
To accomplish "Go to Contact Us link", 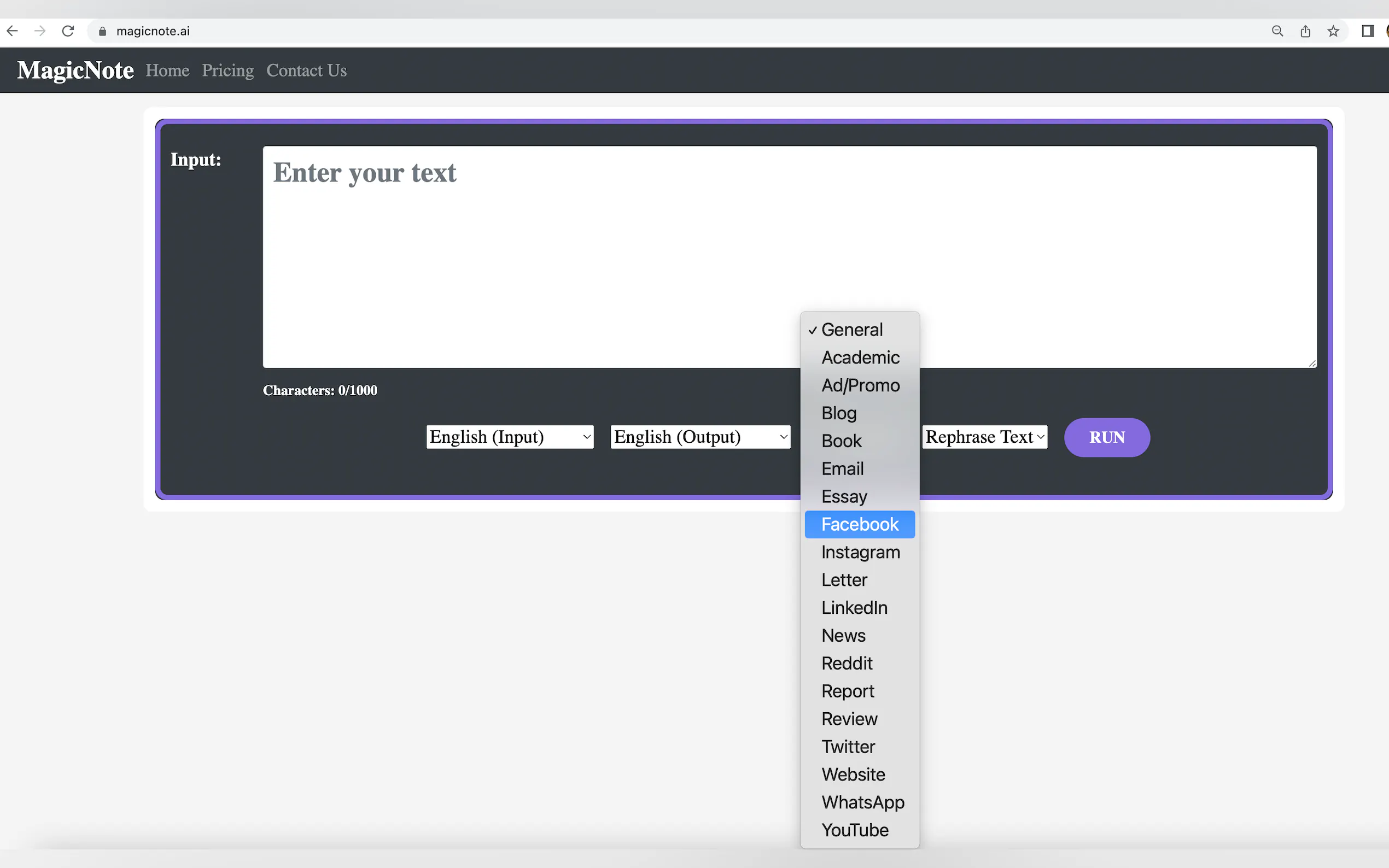I will [306, 71].
